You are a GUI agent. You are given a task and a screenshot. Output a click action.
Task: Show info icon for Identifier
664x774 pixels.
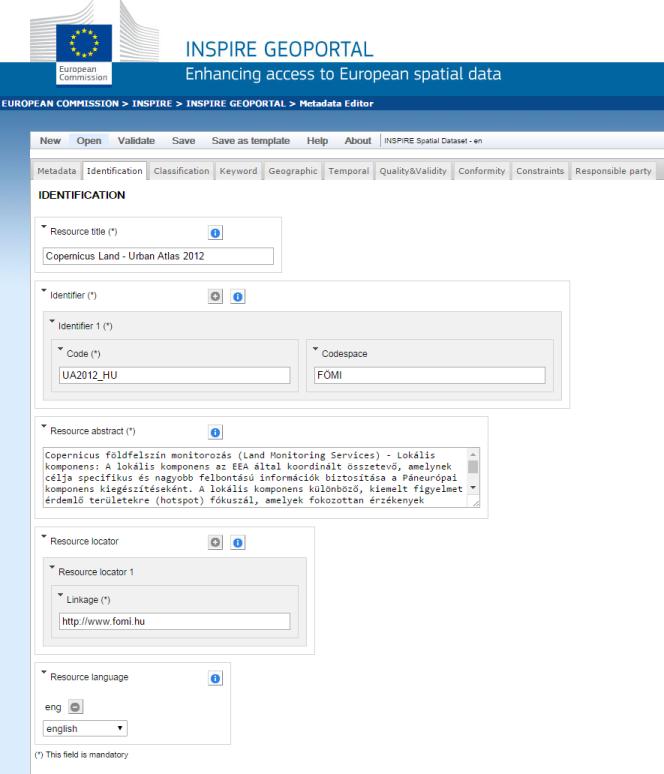pyautogui.click(x=237, y=296)
